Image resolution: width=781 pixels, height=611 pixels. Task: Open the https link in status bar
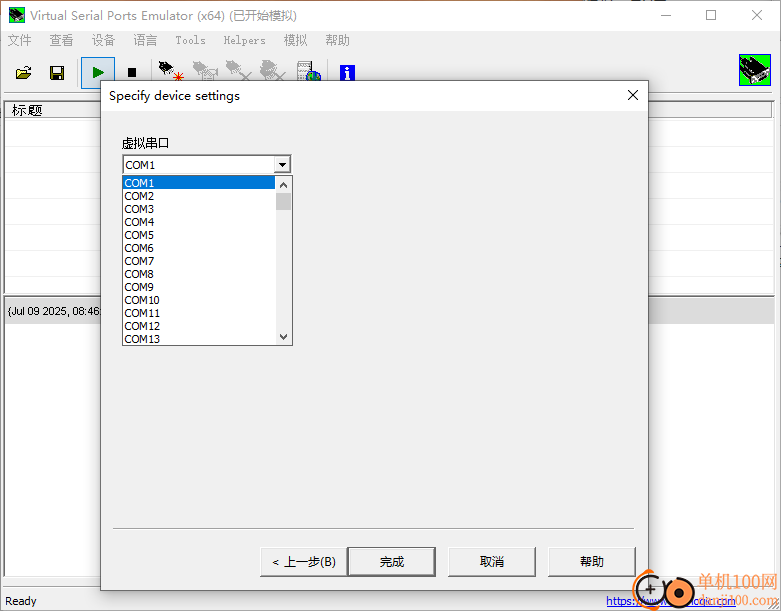pyautogui.click(x=670, y=601)
